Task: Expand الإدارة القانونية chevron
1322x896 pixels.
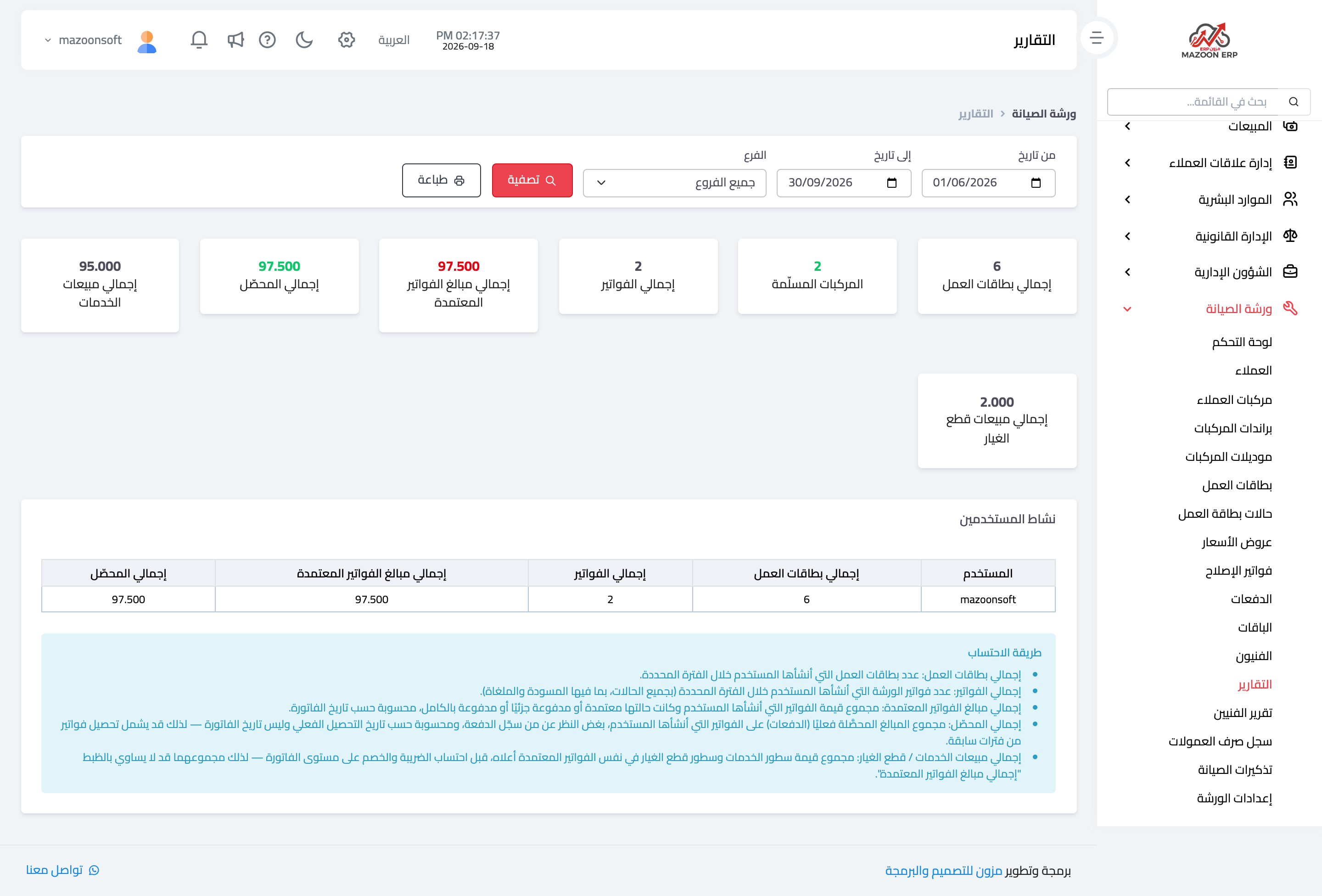Action: tap(1127, 236)
